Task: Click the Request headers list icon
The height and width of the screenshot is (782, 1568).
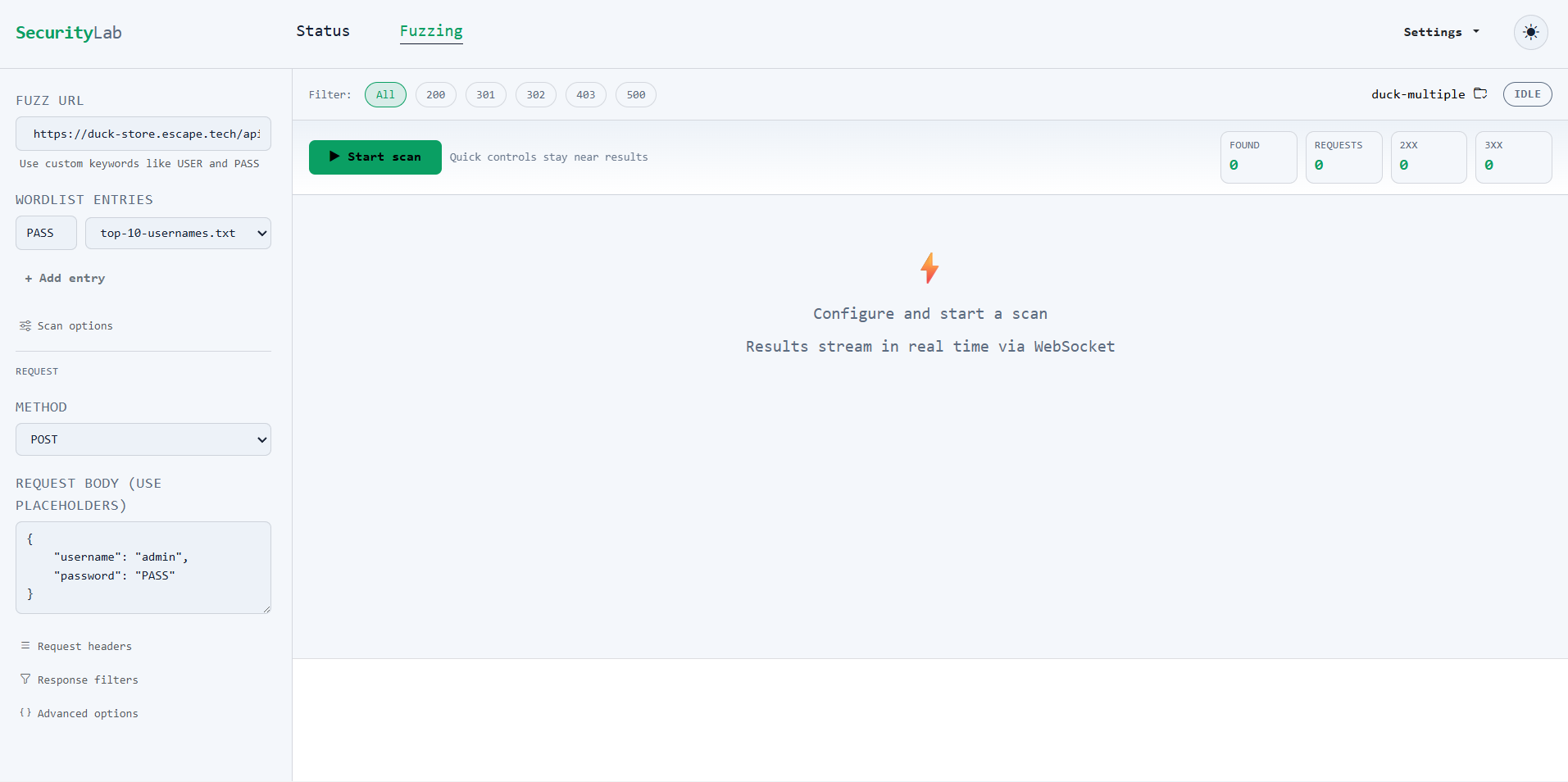Action: 25,646
